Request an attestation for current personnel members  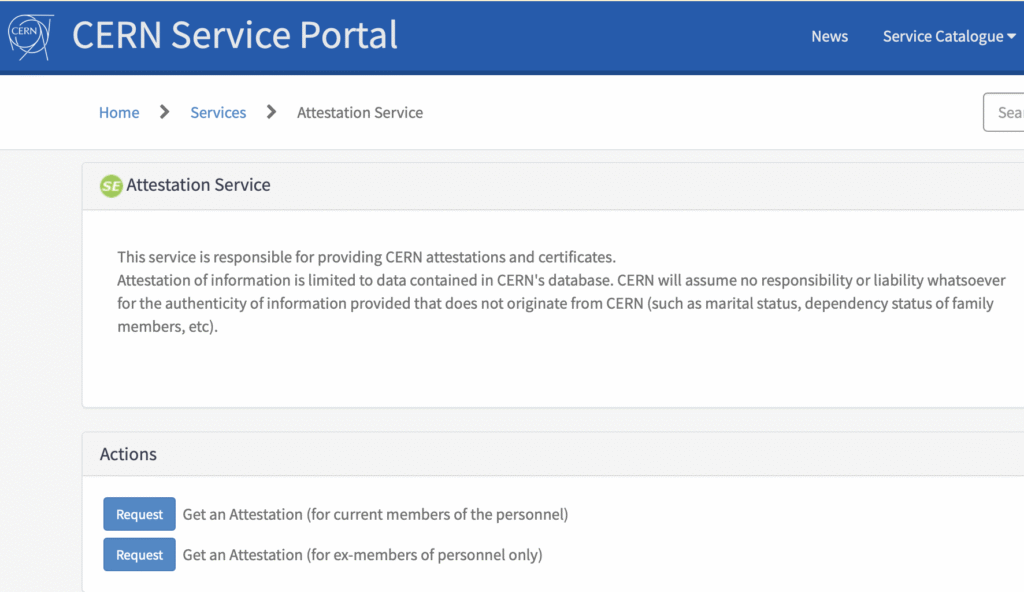click(139, 515)
